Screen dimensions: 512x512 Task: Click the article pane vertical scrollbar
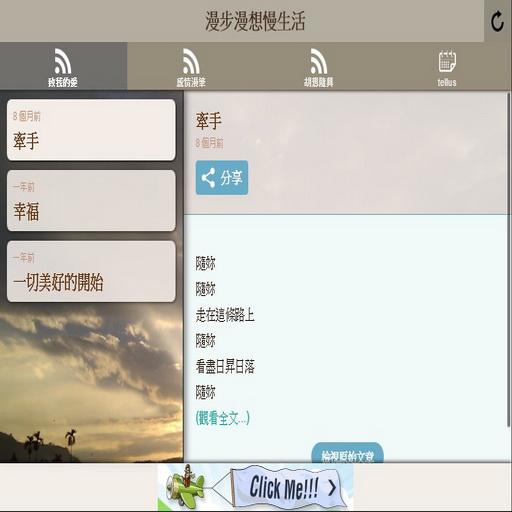tap(509, 260)
